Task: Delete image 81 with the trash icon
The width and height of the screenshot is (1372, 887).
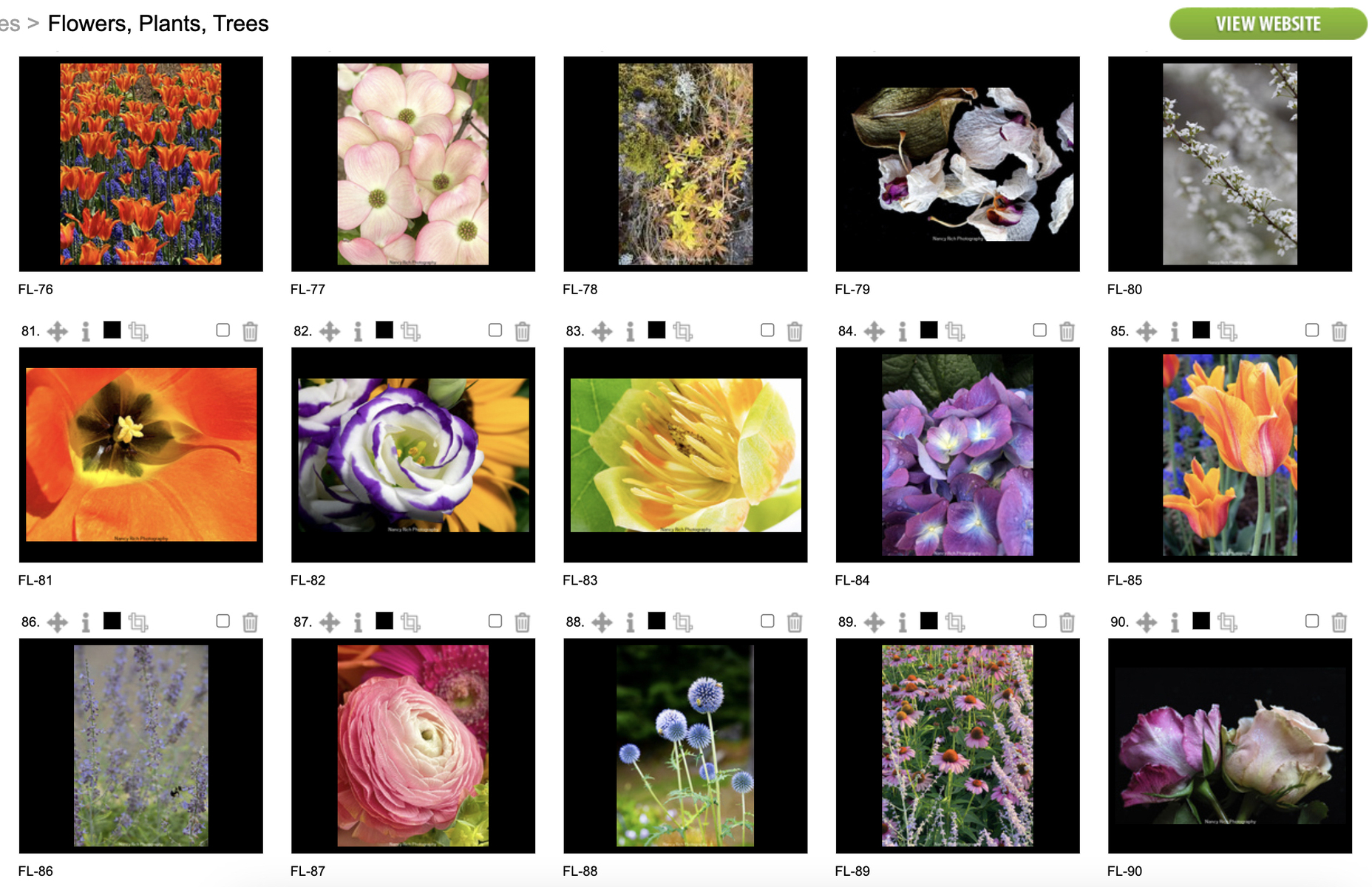Action: [x=250, y=331]
